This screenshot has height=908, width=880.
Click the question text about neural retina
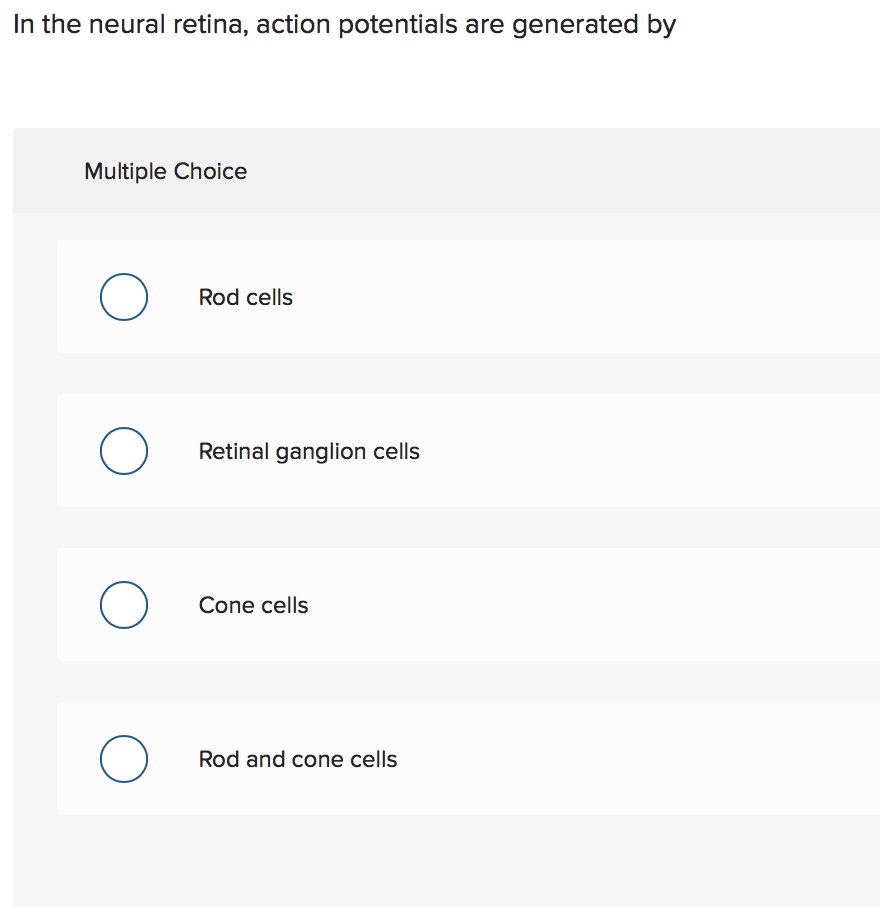click(345, 24)
